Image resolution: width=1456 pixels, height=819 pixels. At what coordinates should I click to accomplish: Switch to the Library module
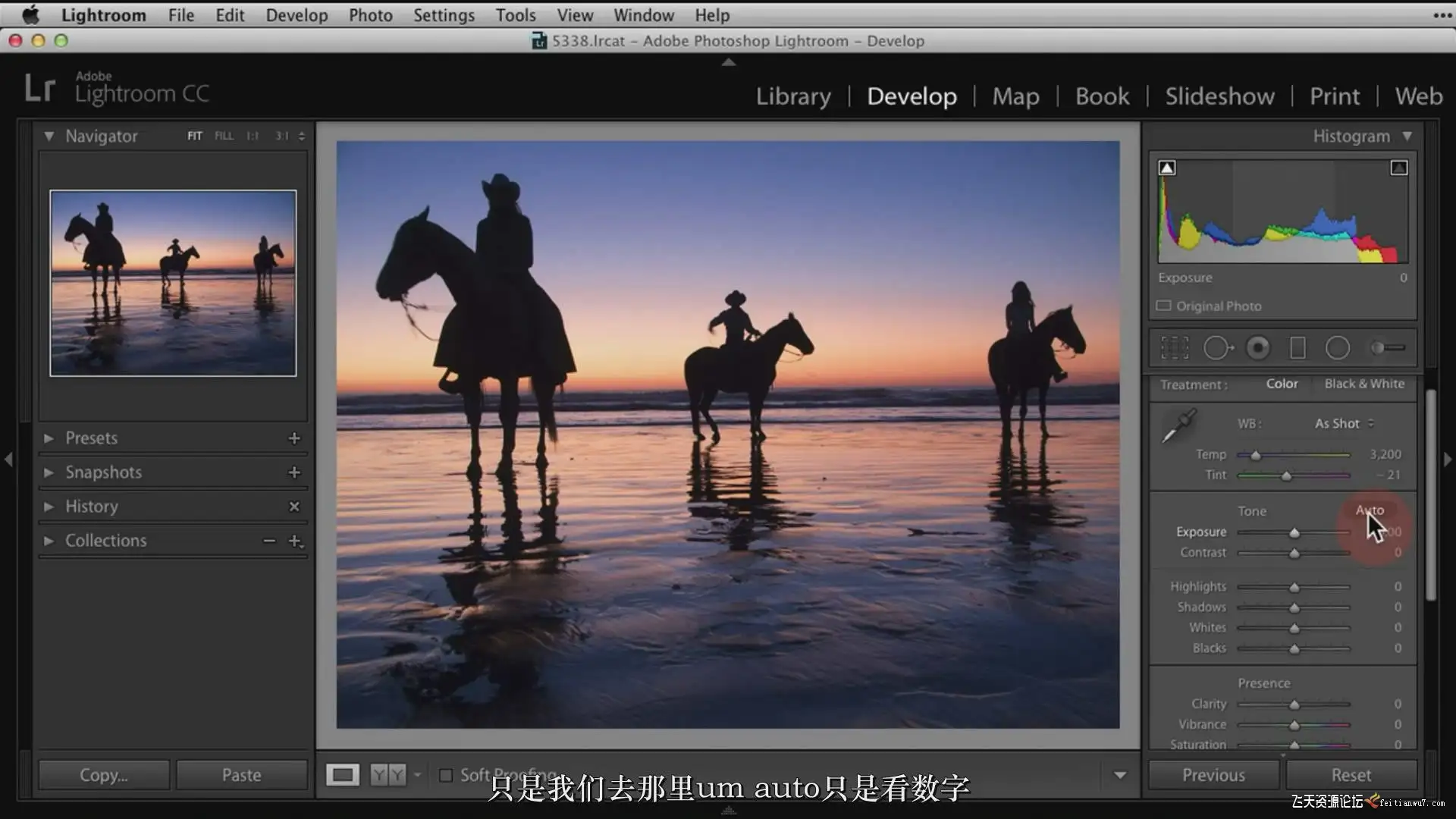coord(793,96)
